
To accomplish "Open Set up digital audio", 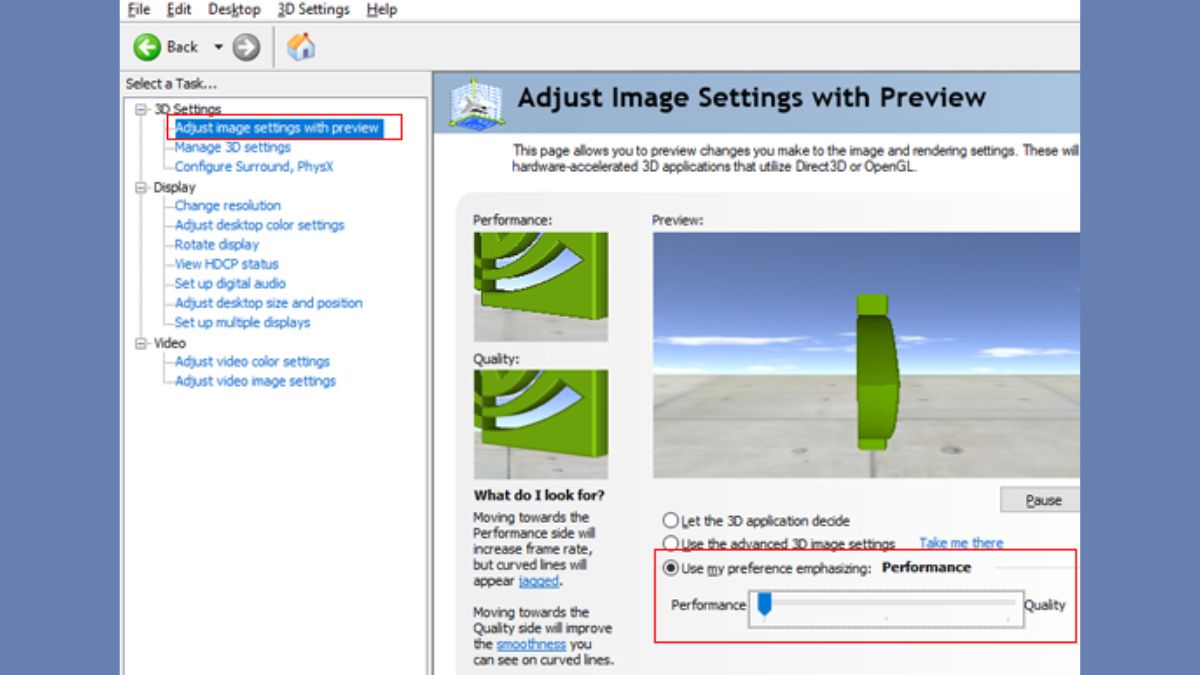I will (x=230, y=284).
